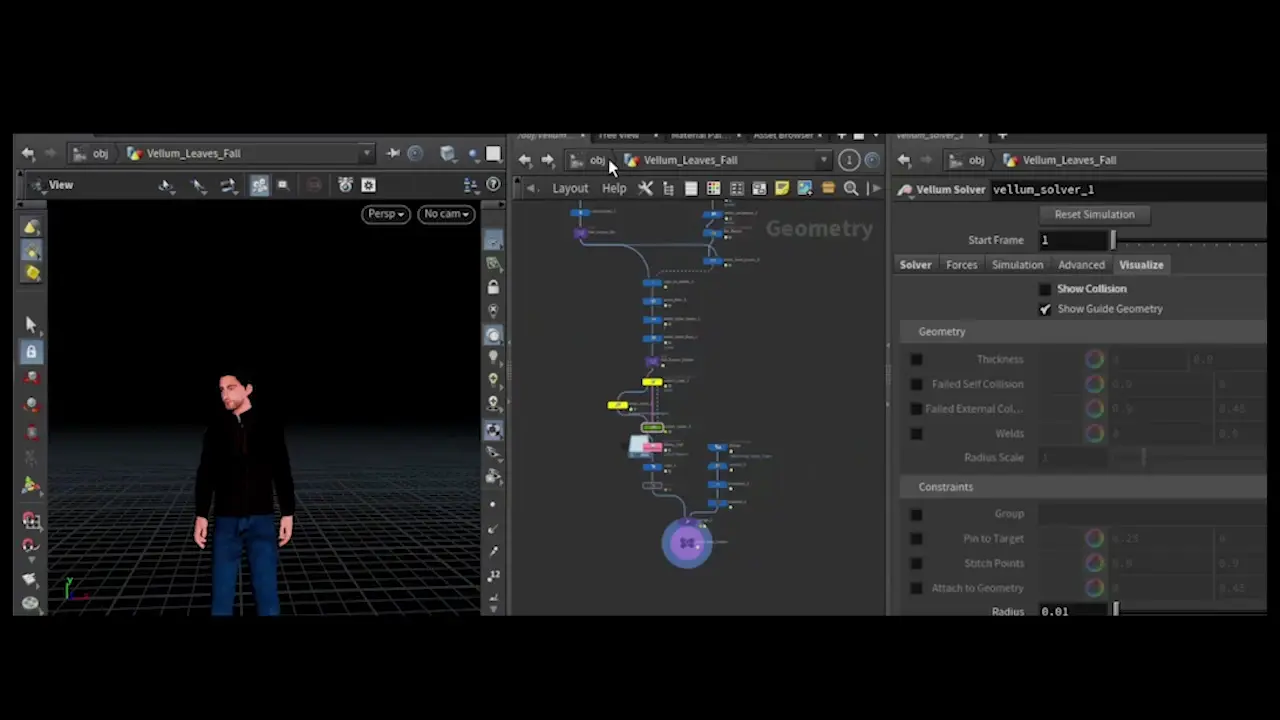Switch to the Forces tab

[961, 265]
